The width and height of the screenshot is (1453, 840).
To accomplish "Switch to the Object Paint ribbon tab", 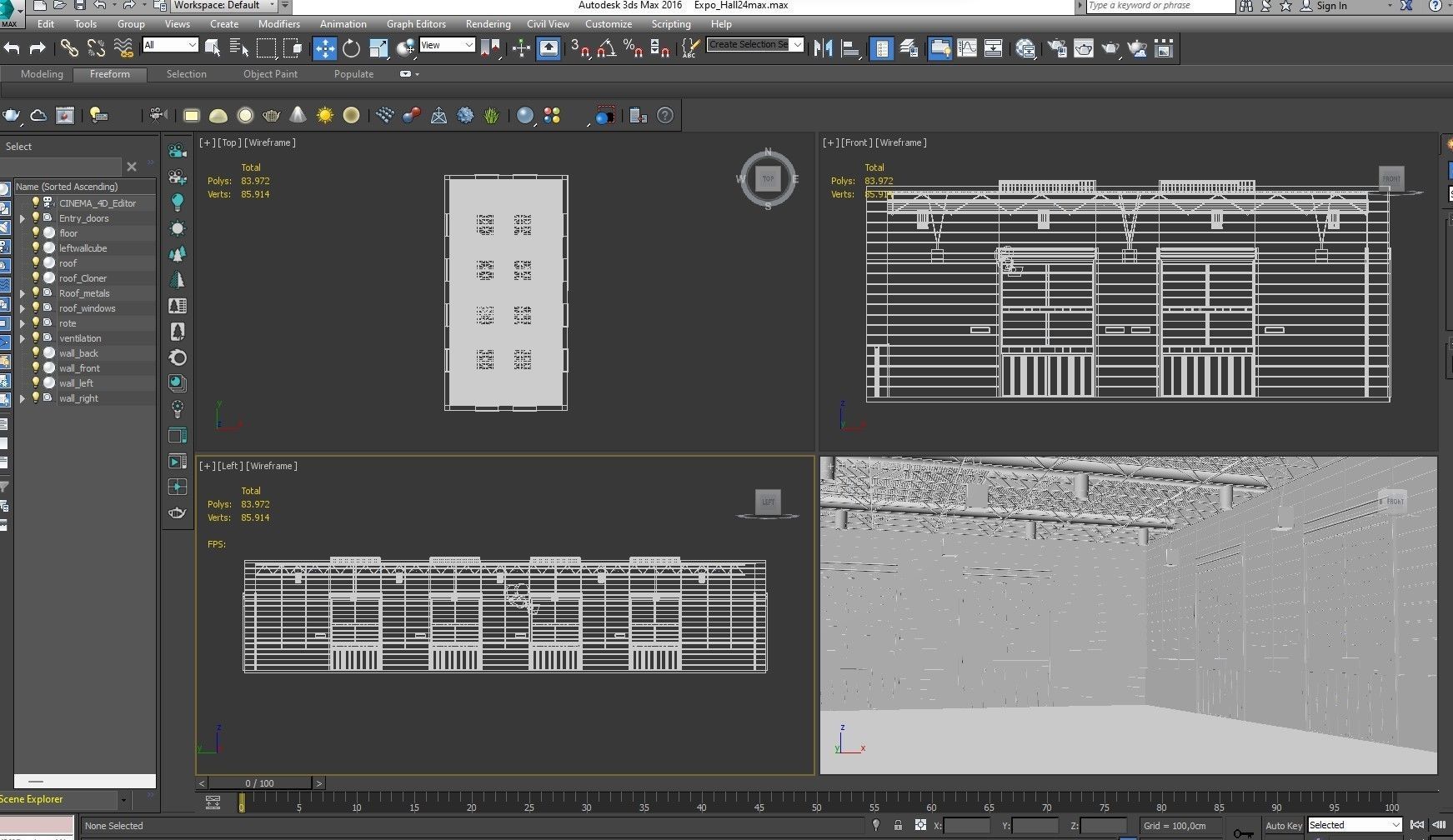I will pyautogui.click(x=270, y=74).
